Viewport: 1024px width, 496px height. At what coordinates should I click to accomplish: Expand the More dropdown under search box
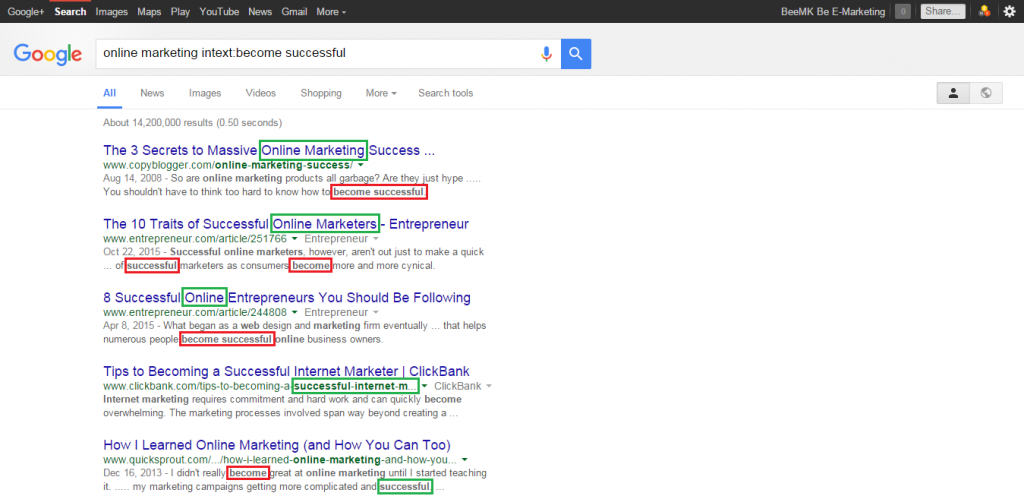click(x=381, y=93)
